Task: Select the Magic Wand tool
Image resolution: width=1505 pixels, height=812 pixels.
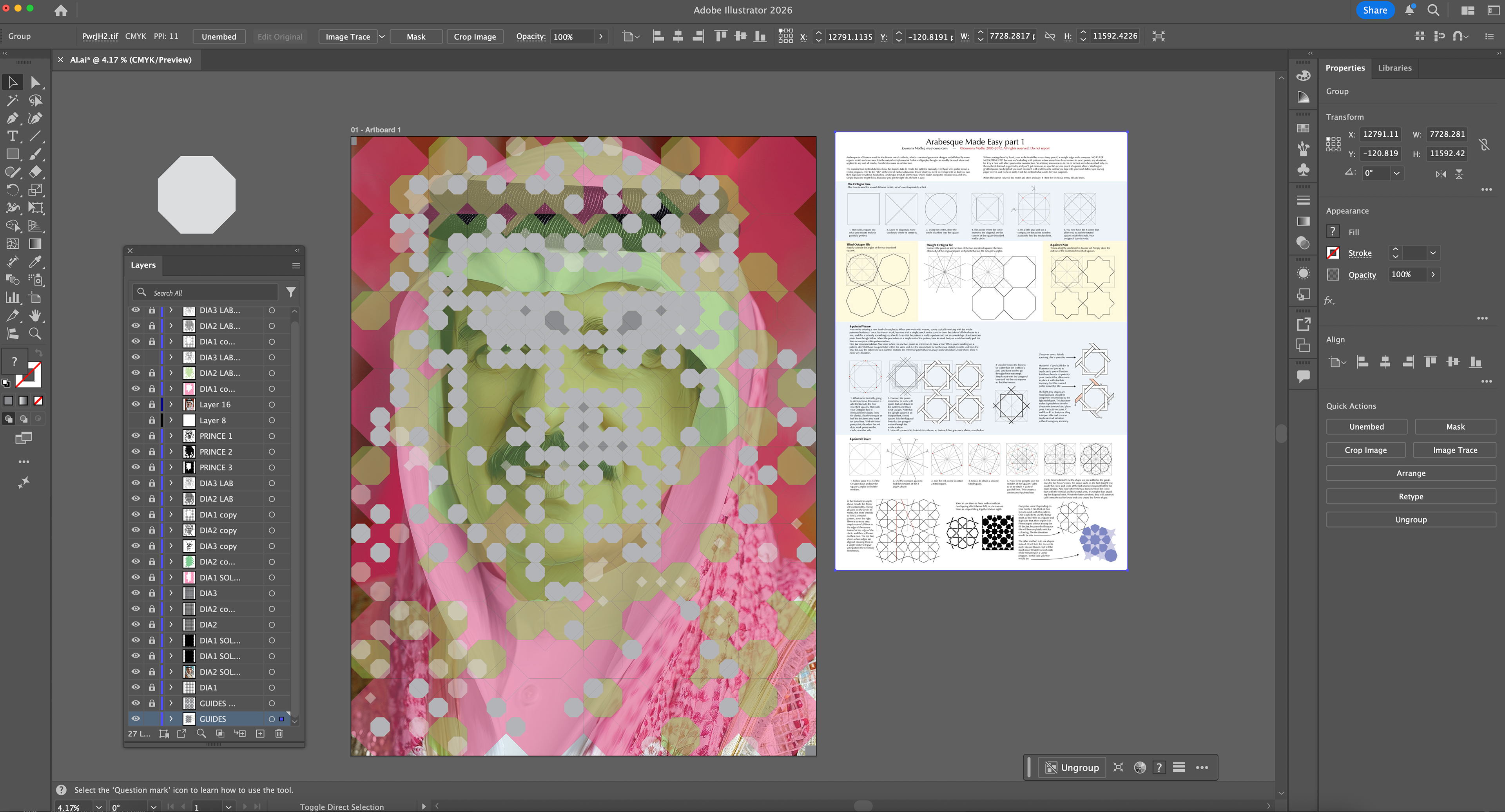Action: (x=12, y=100)
